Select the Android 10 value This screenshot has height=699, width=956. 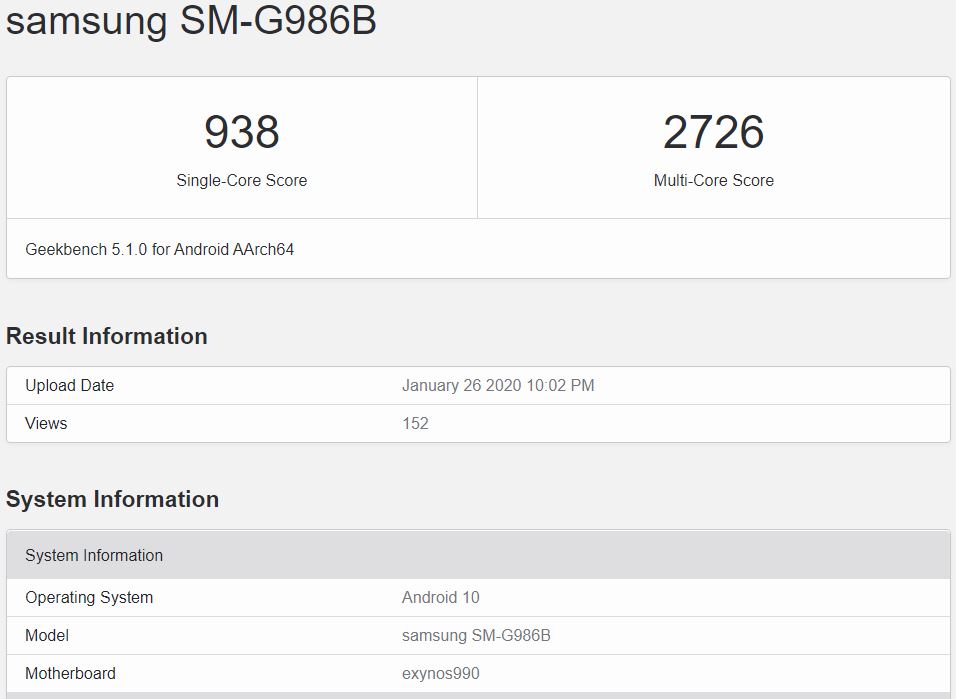click(440, 598)
